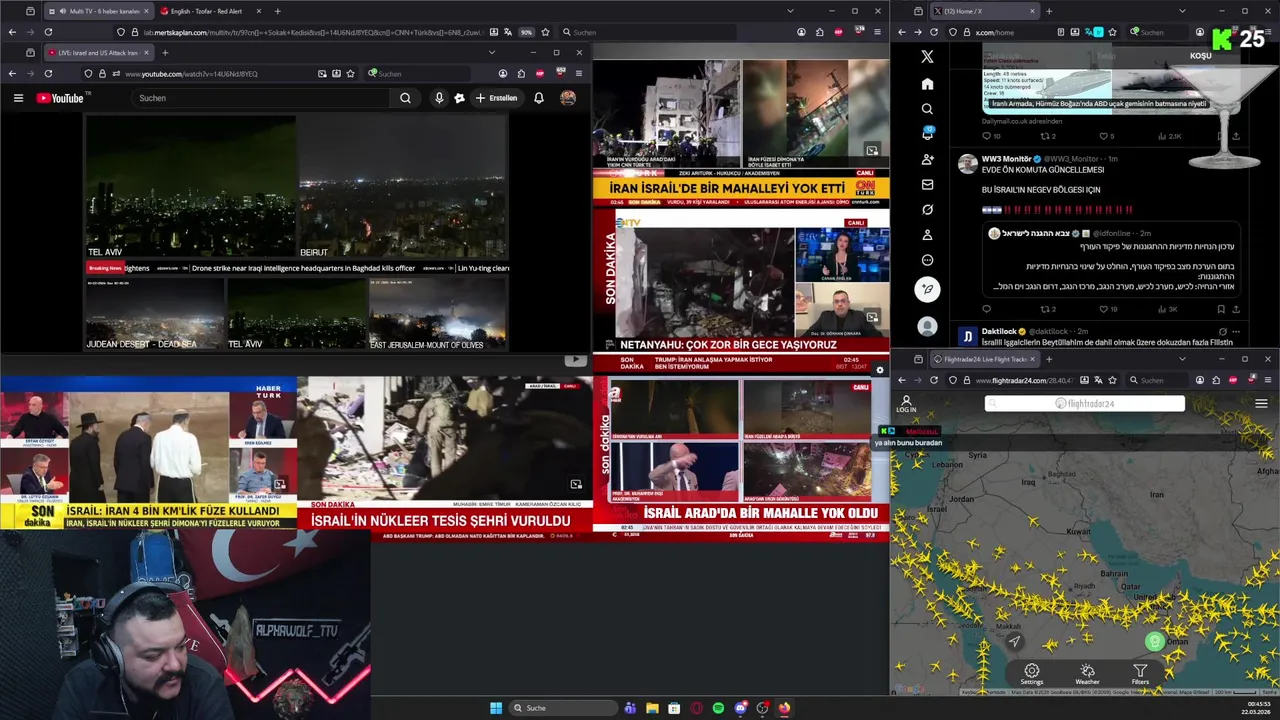Switch to Multi TV browser tab

pos(100,11)
